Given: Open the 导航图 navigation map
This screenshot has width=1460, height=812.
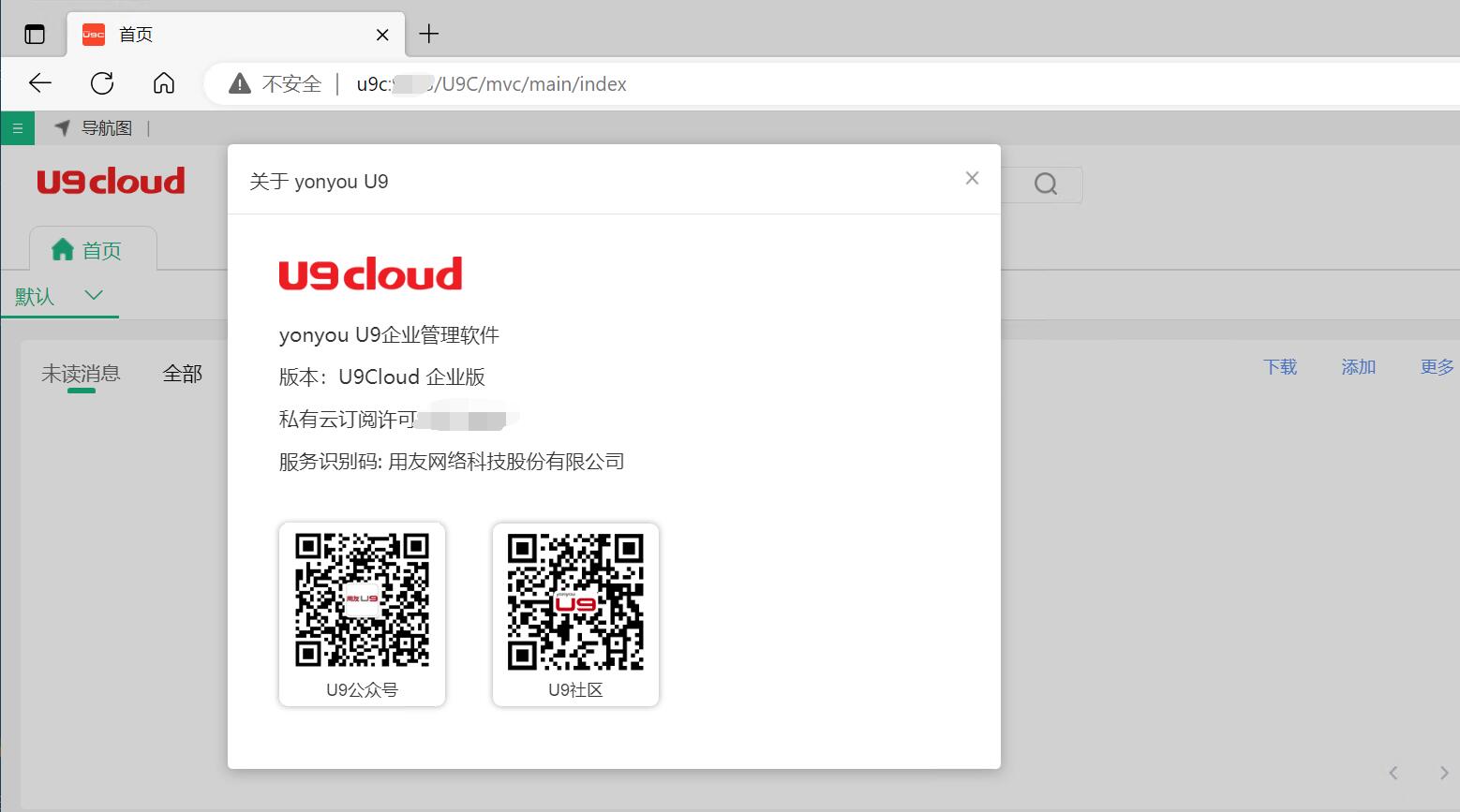Looking at the screenshot, I should (x=94, y=128).
